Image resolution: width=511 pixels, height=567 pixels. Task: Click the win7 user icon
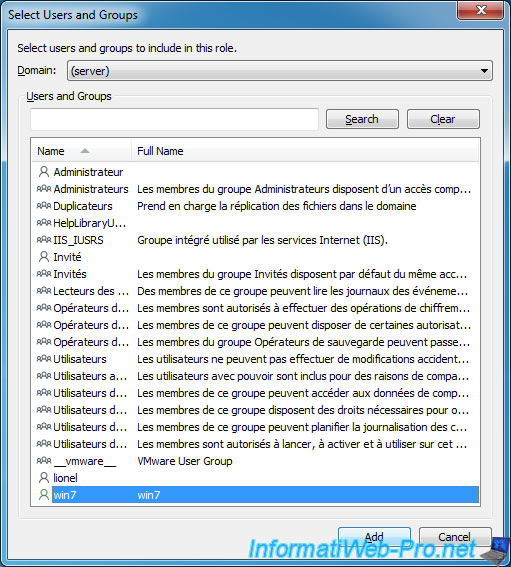point(44,495)
